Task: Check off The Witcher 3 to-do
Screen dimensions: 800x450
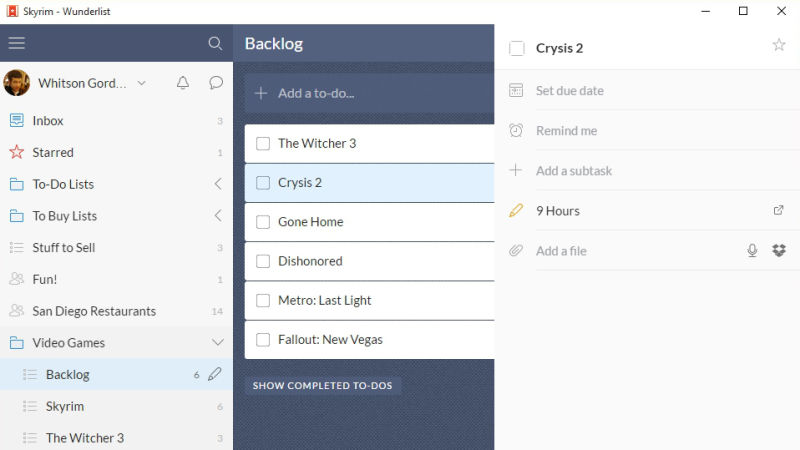Action: (x=263, y=144)
